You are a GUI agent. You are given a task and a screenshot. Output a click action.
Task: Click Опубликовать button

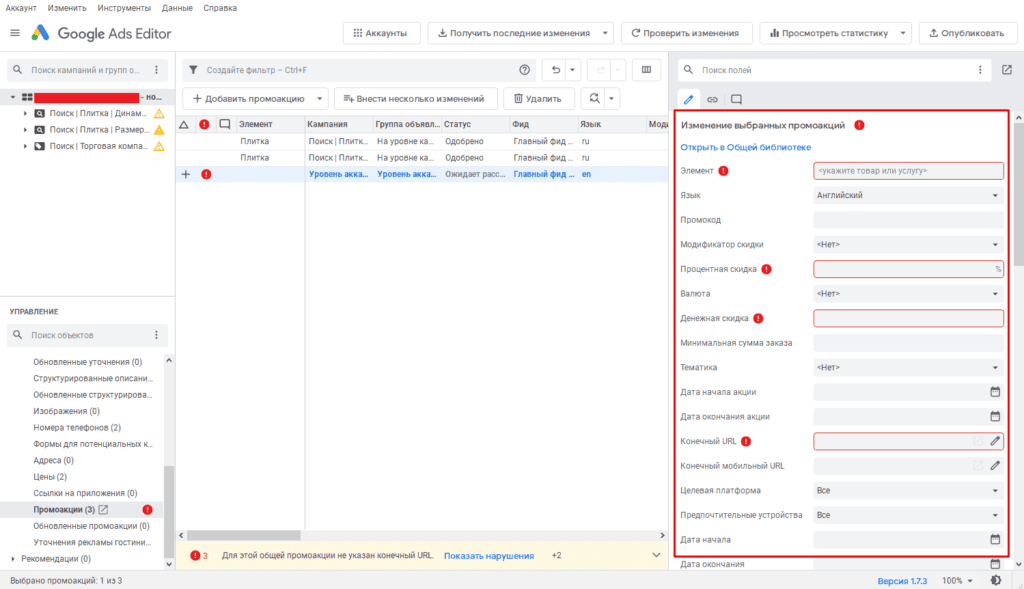pyautogui.click(x=967, y=33)
